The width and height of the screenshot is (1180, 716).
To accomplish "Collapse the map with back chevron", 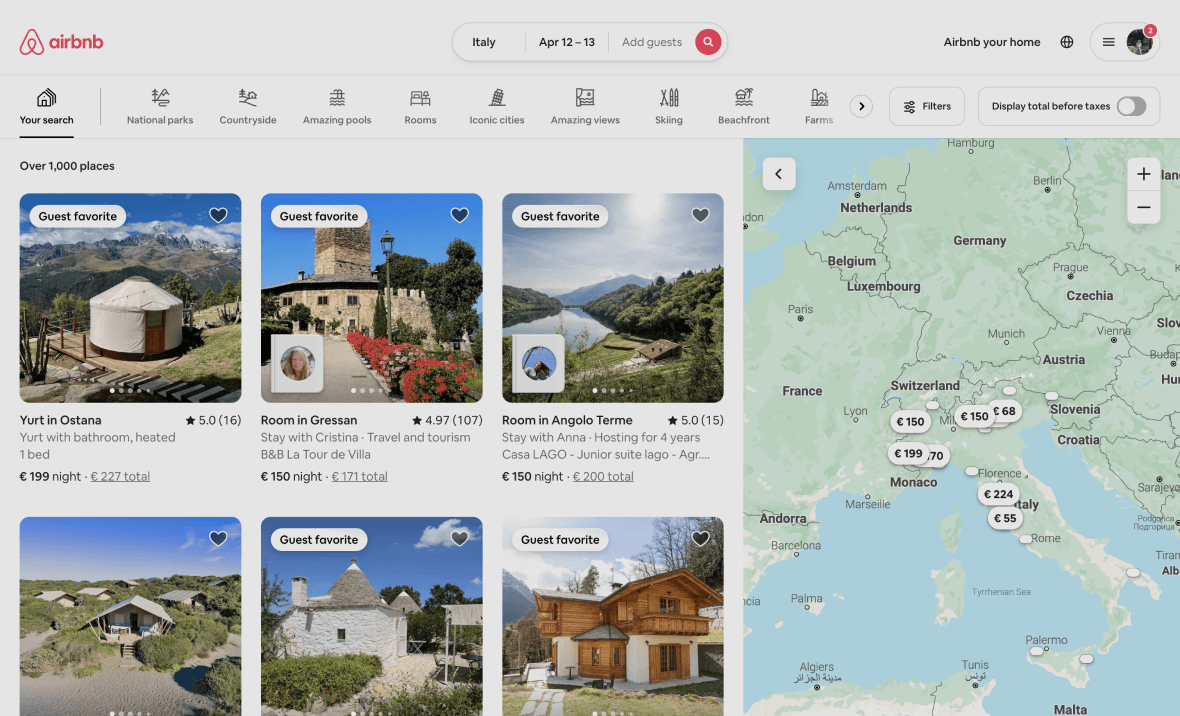I will click(x=779, y=174).
